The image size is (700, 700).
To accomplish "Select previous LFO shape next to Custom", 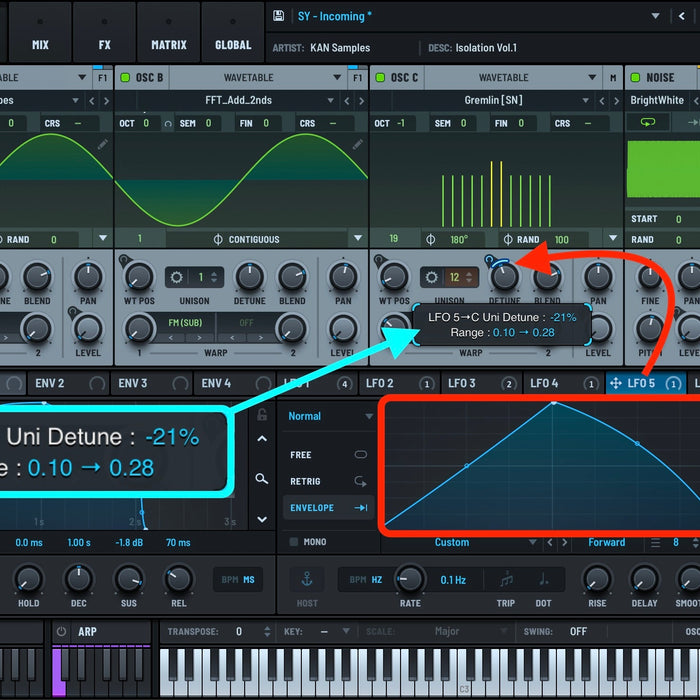I will 550,542.
